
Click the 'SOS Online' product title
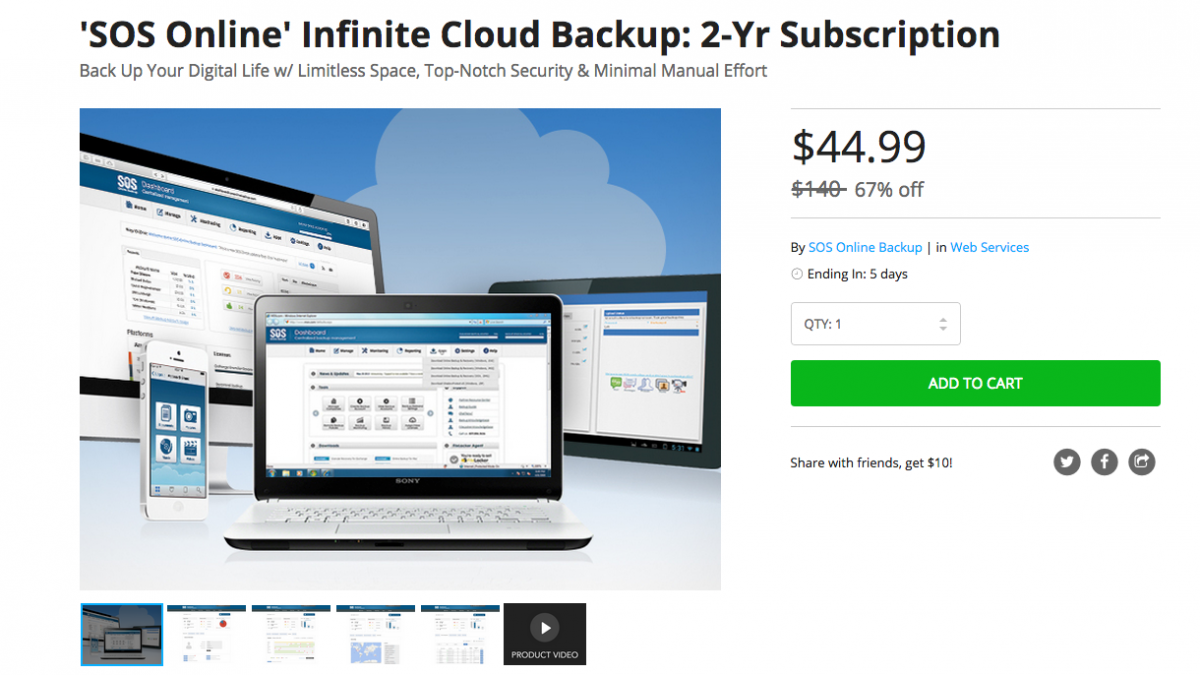pos(540,36)
